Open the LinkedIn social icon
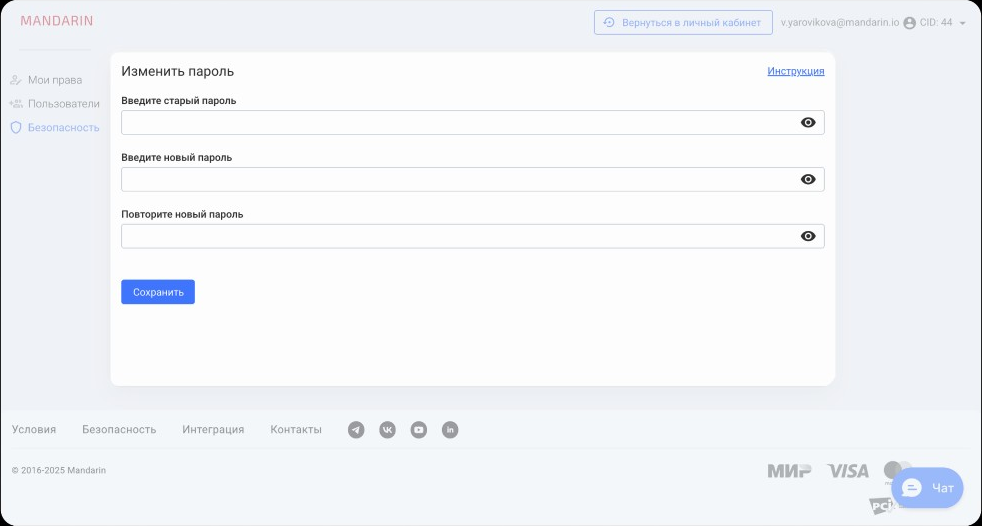Screen dimensions: 982x526 point(450,430)
